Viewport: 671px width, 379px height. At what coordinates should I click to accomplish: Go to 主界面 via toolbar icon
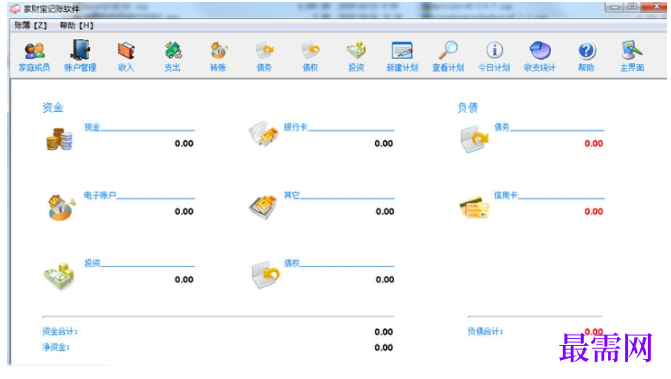tap(632, 56)
